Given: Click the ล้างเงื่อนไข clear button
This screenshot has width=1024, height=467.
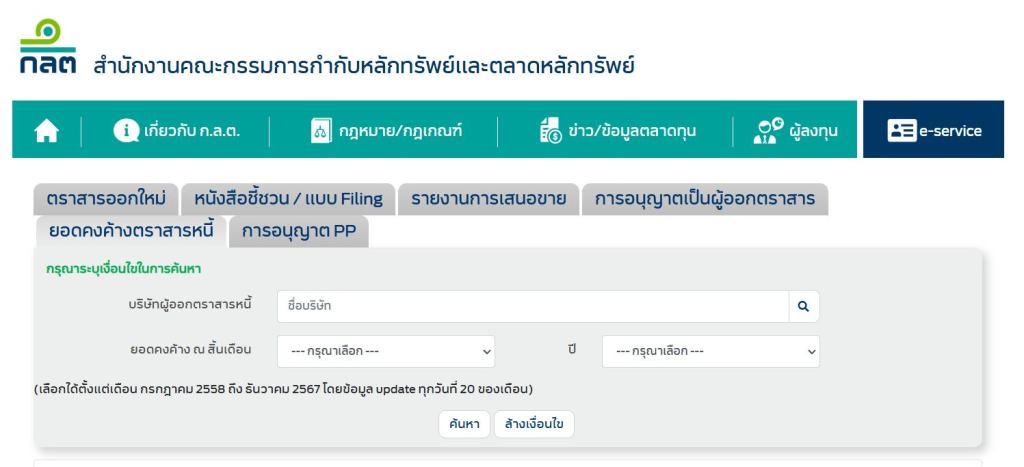Looking at the screenshot, I should click(534, 424).
